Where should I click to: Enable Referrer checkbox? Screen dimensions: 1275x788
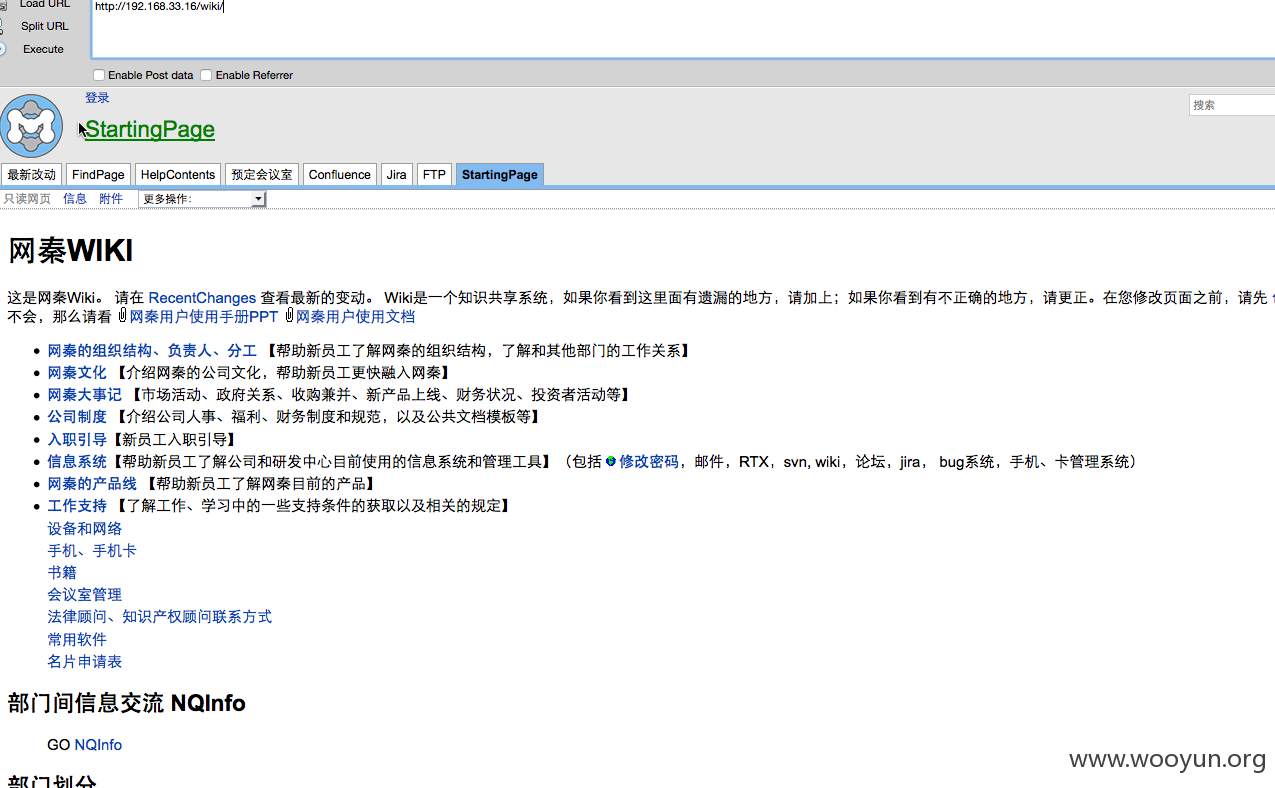click(x=206, y=75)
